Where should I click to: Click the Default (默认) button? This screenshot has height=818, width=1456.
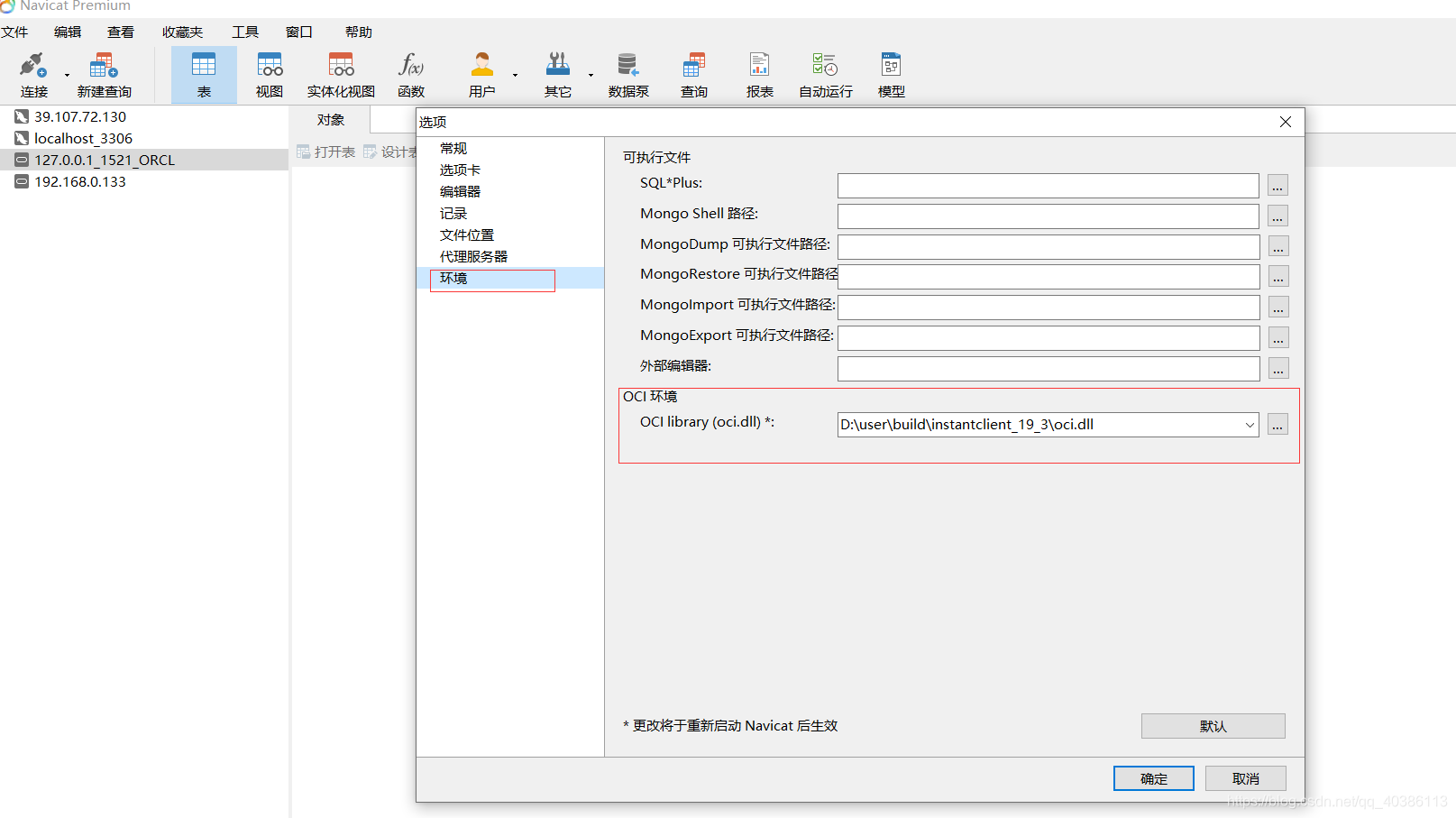[x=1213, y=726]
